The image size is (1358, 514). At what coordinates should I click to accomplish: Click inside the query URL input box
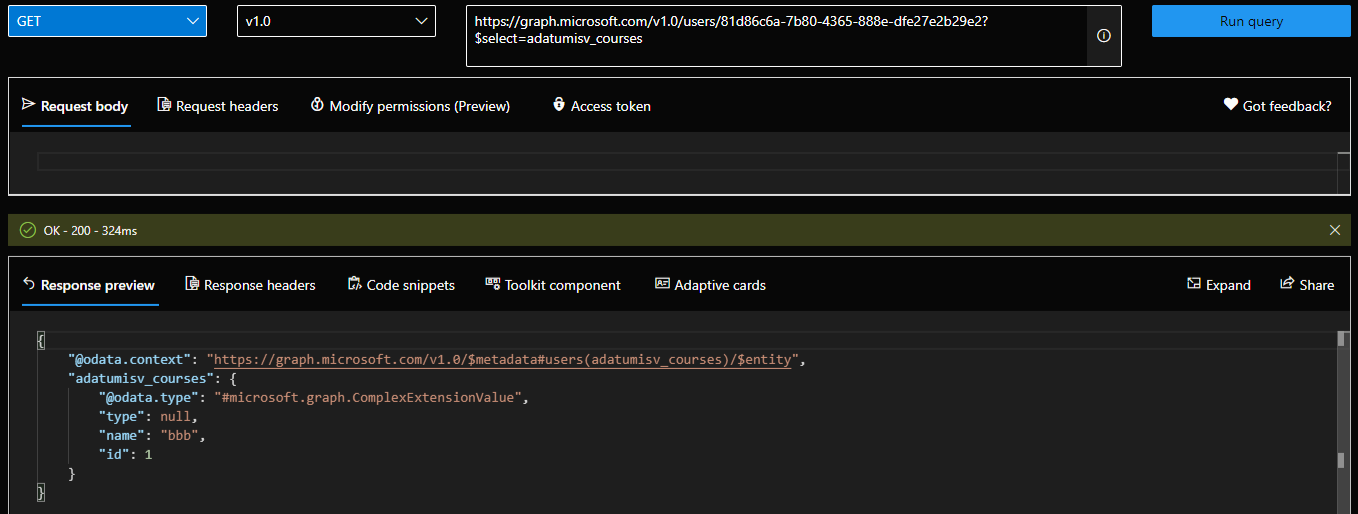(776, 36)
